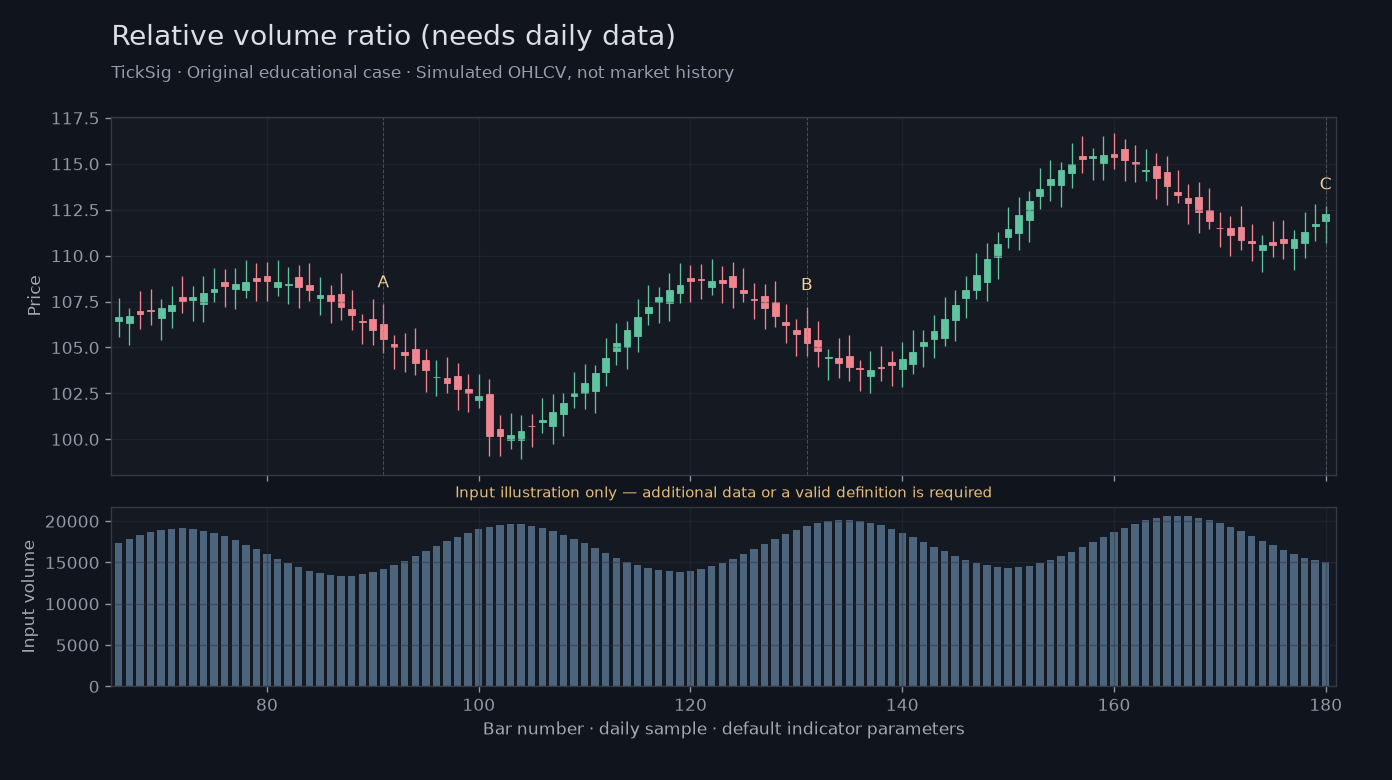Image resolution: width=1392 pixels, height=780 pixels.
Task: Click the bar number 80 tick label
Action: tap(267, 703)
